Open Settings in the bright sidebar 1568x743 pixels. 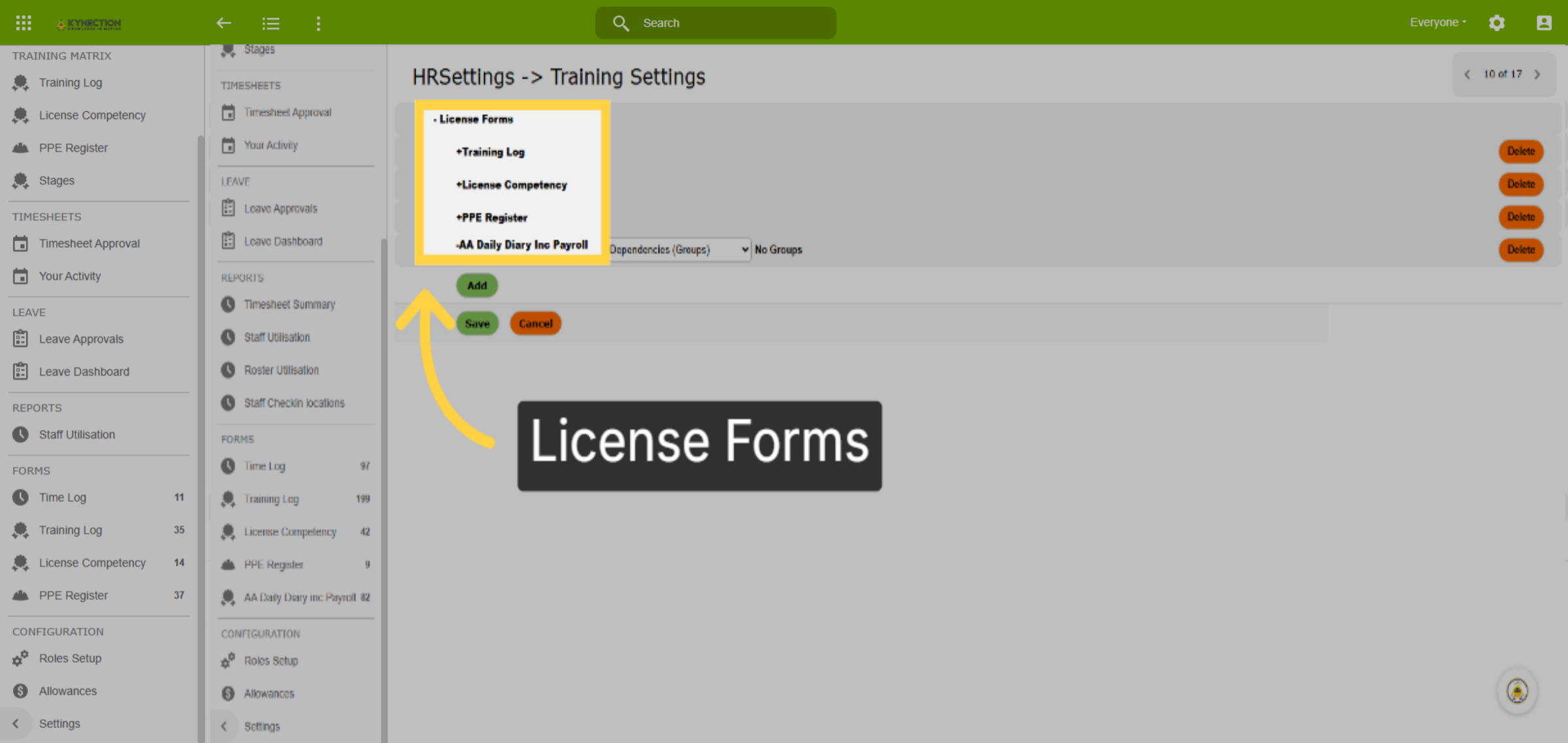pos(59,723)
